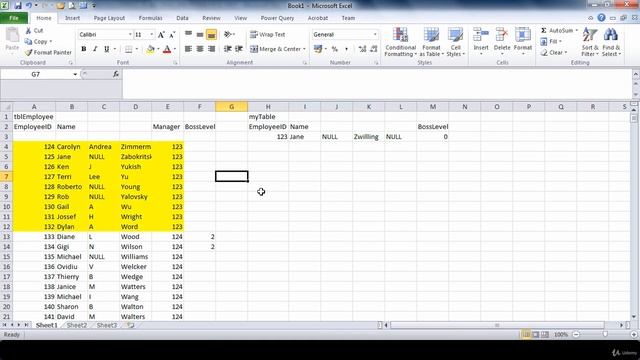Toggle align text left

click(x=188, y=49)
